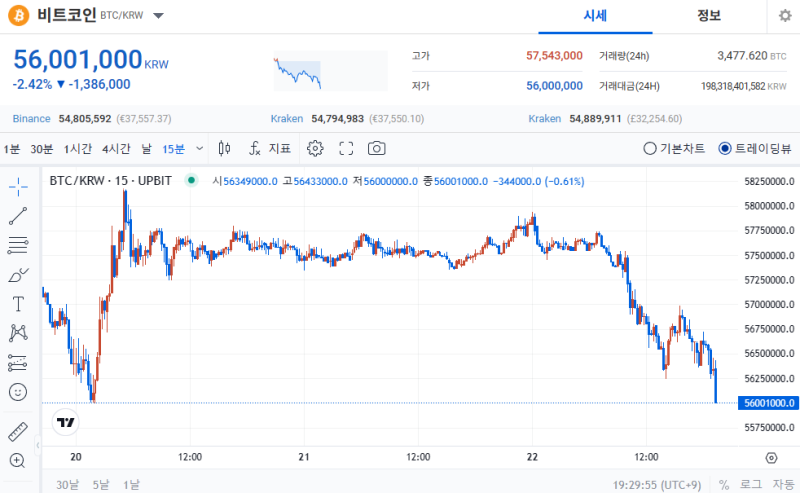Image resolution: width=800 pixels, height=493 pixels.
Task: Select the crosshair cursor tool
Action: click(18, 187)
